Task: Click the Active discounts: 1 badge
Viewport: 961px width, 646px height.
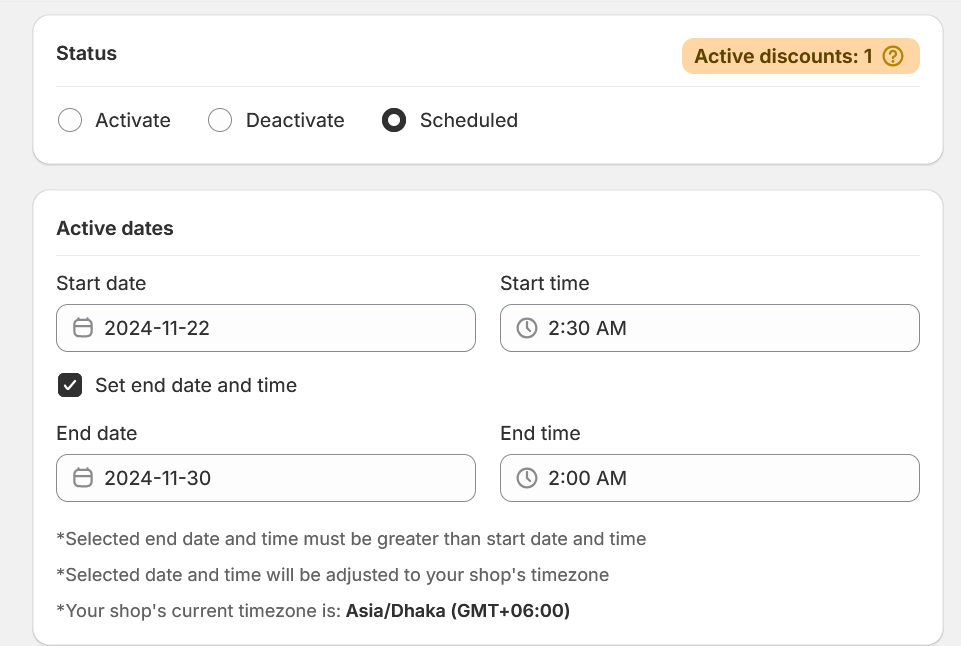Action: tap(783, 57)
